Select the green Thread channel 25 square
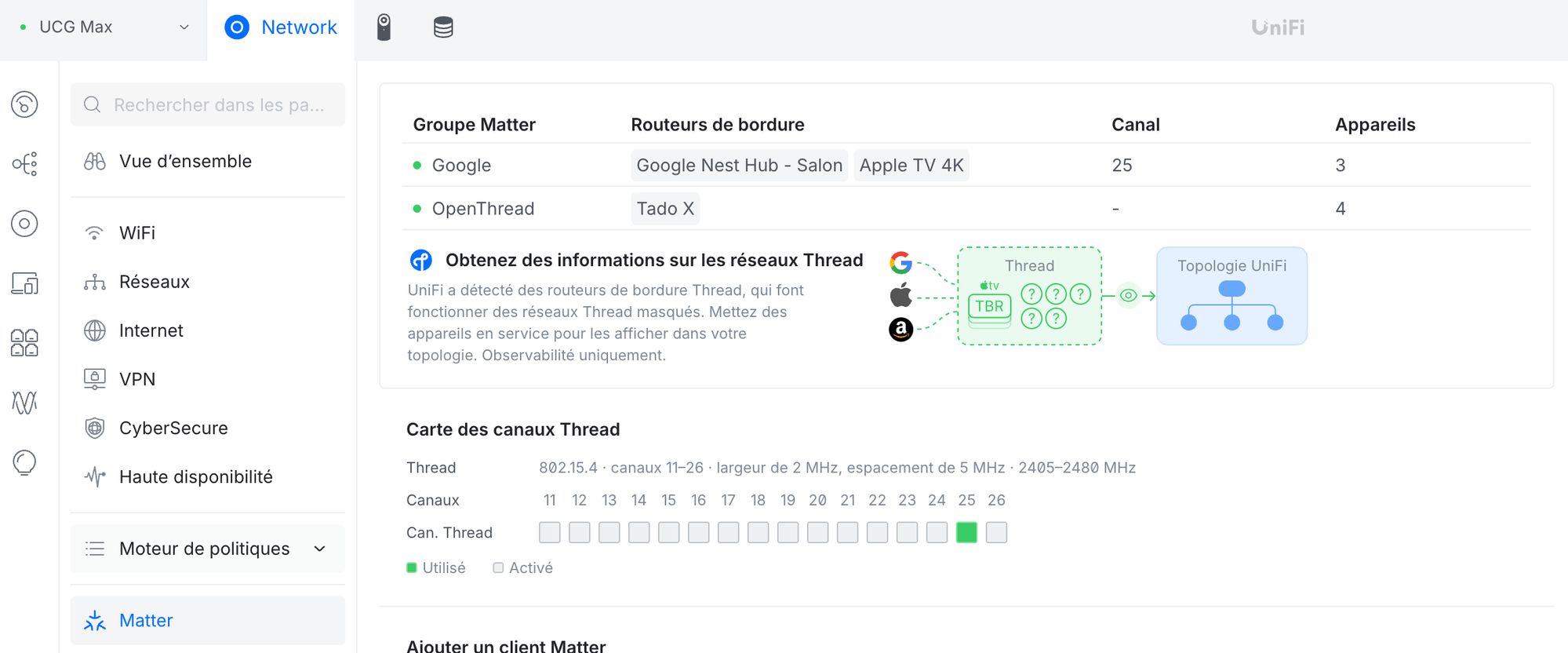Viewport: 1568px width, 653px height. click(966, 532)
